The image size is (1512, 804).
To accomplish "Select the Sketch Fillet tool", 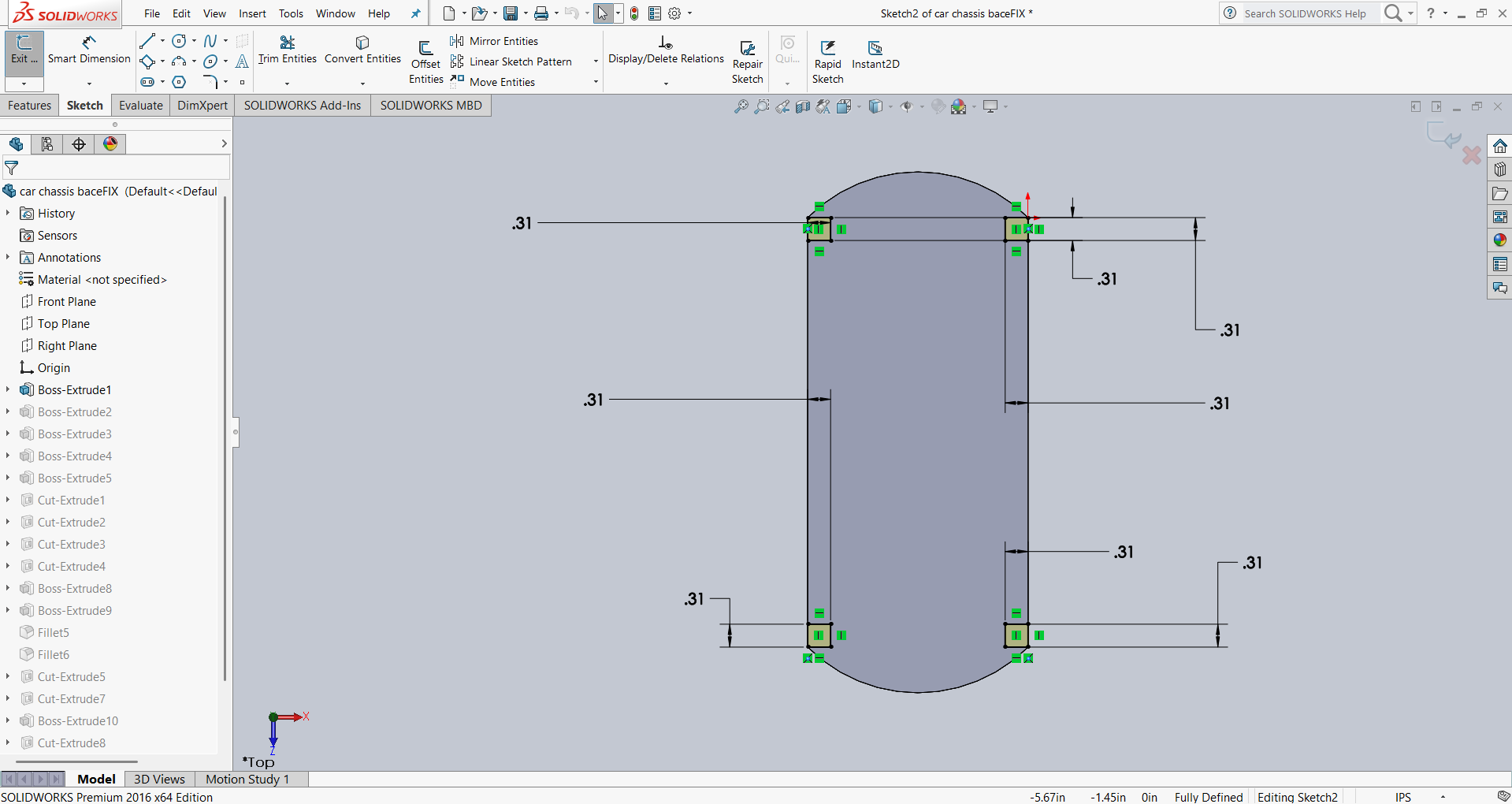I will tap(210, 82).
